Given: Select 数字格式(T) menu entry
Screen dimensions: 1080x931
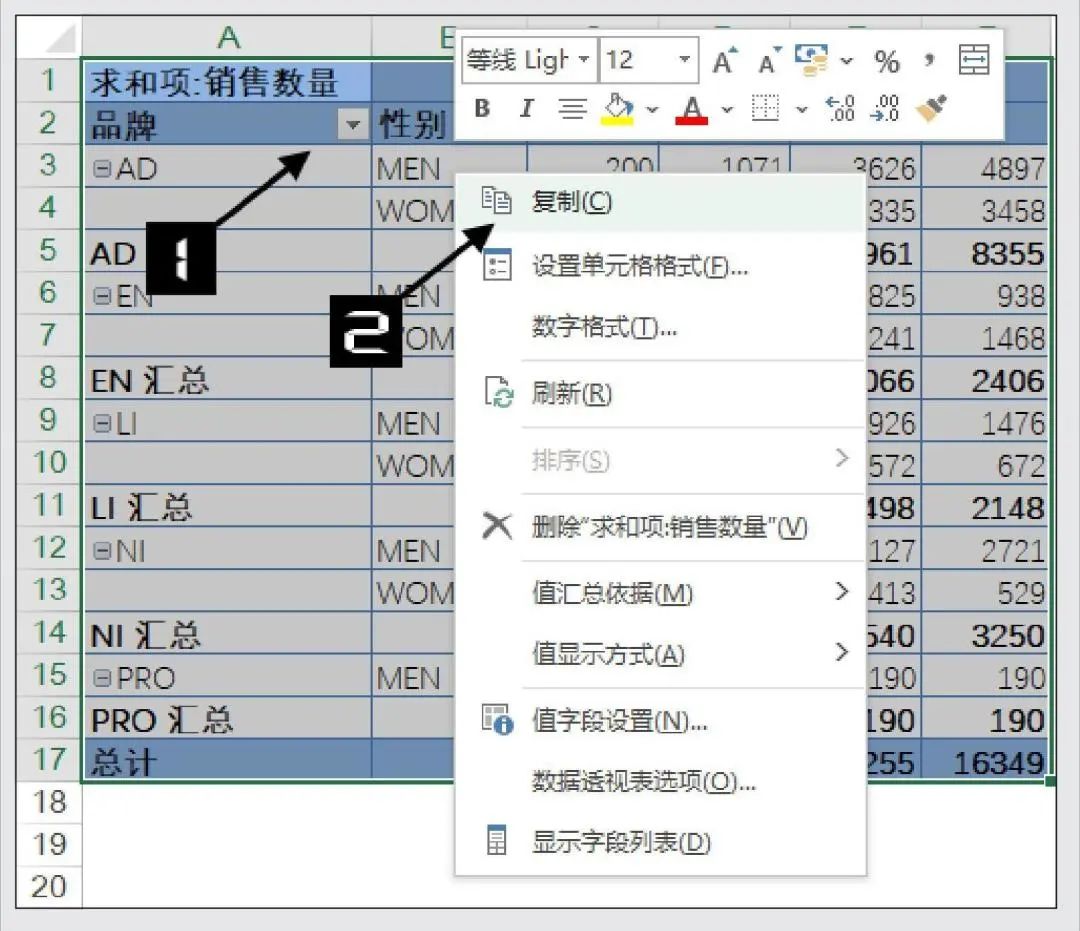Looking at the screenshot, I should pyautogui.click(x=660, y=326).
